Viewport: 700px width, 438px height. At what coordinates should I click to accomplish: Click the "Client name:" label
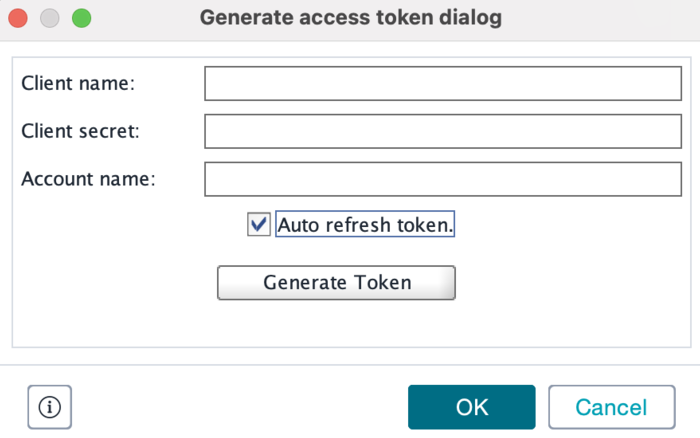[x=78, y=84]
